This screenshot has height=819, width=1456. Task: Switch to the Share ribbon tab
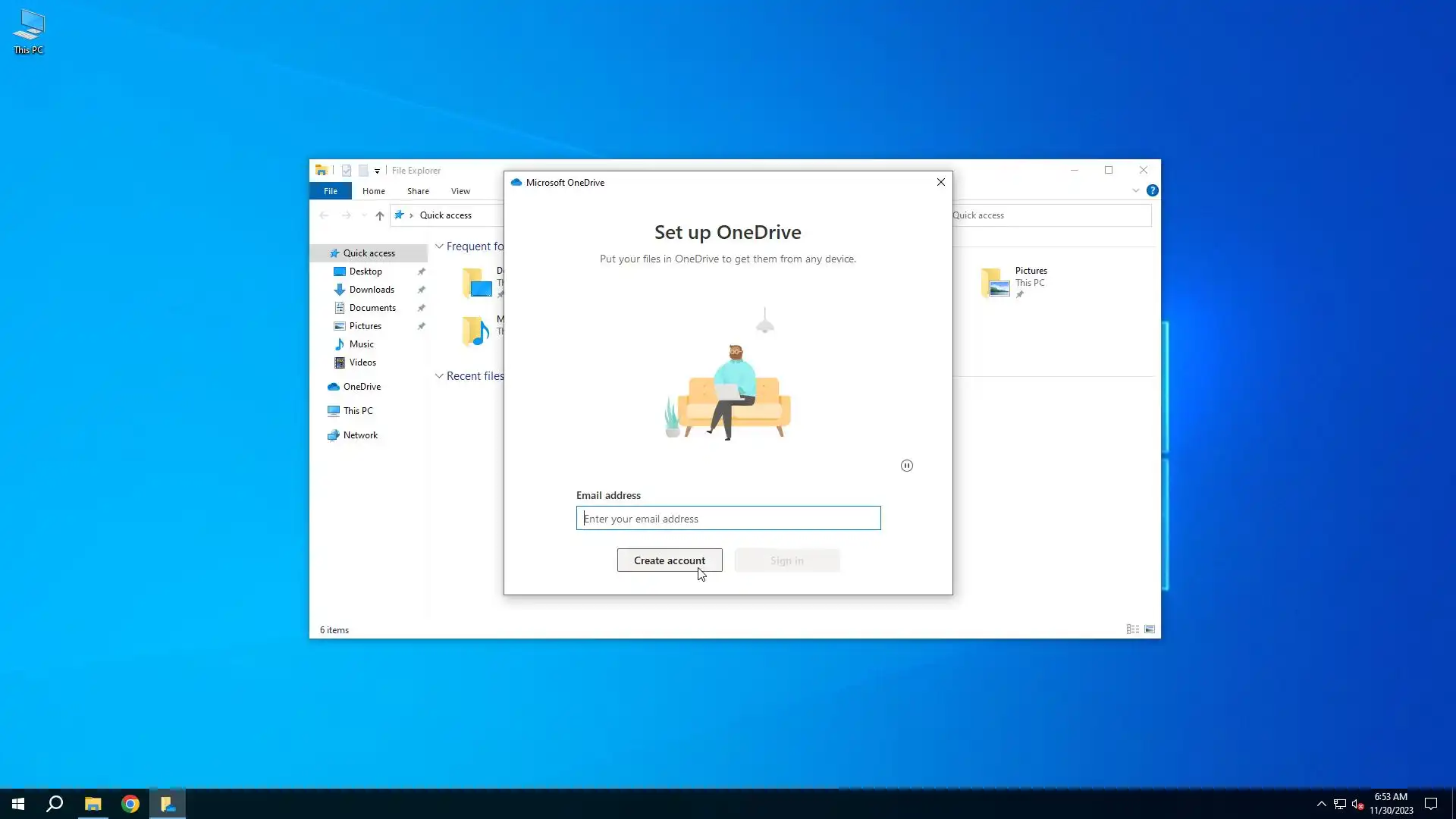click(x=417, y=191)
